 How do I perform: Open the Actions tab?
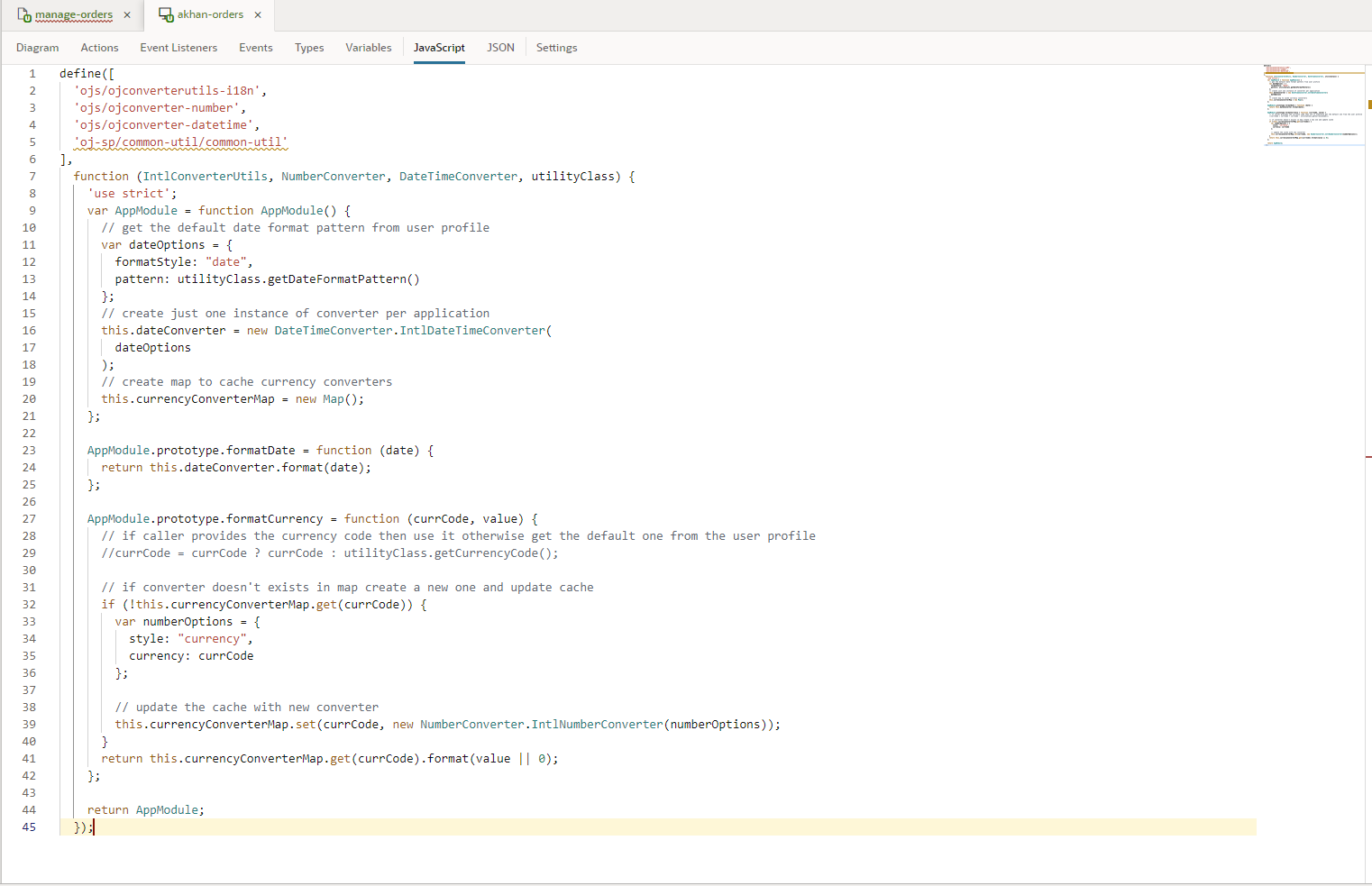(99, 48)
